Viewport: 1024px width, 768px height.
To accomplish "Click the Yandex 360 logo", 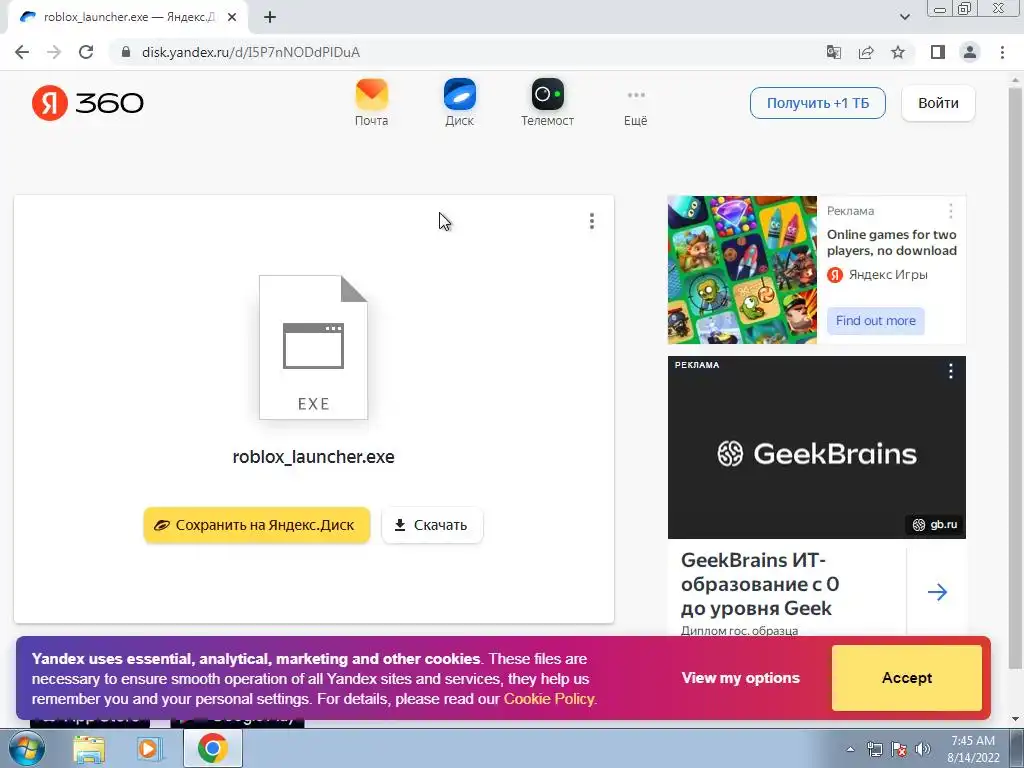I will pos(88,103).
